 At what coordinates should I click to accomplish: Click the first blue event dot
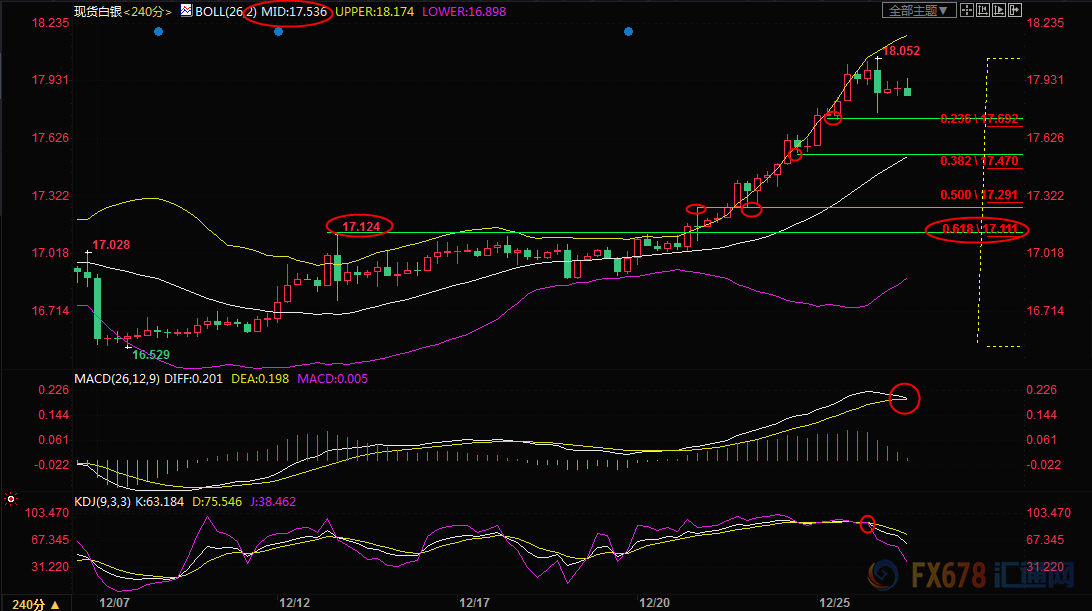coord(158,32)
